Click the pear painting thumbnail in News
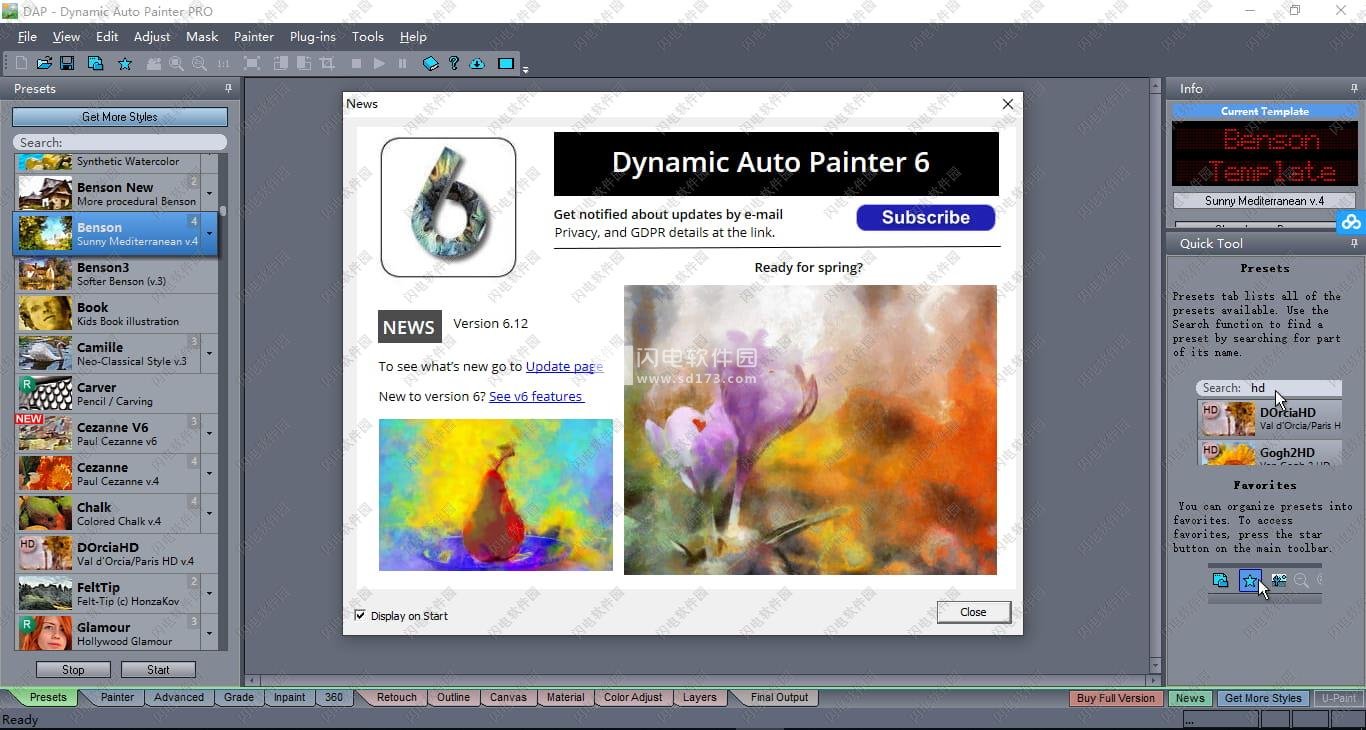This screenshot has height=730, width=1366. coord(496,495)
